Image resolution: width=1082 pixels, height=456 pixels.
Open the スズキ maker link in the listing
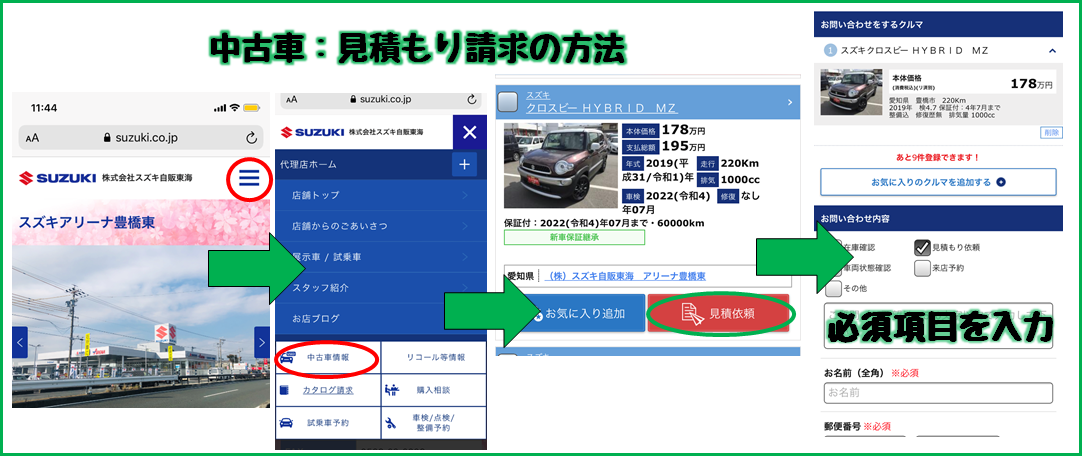[x=538, y=95]
